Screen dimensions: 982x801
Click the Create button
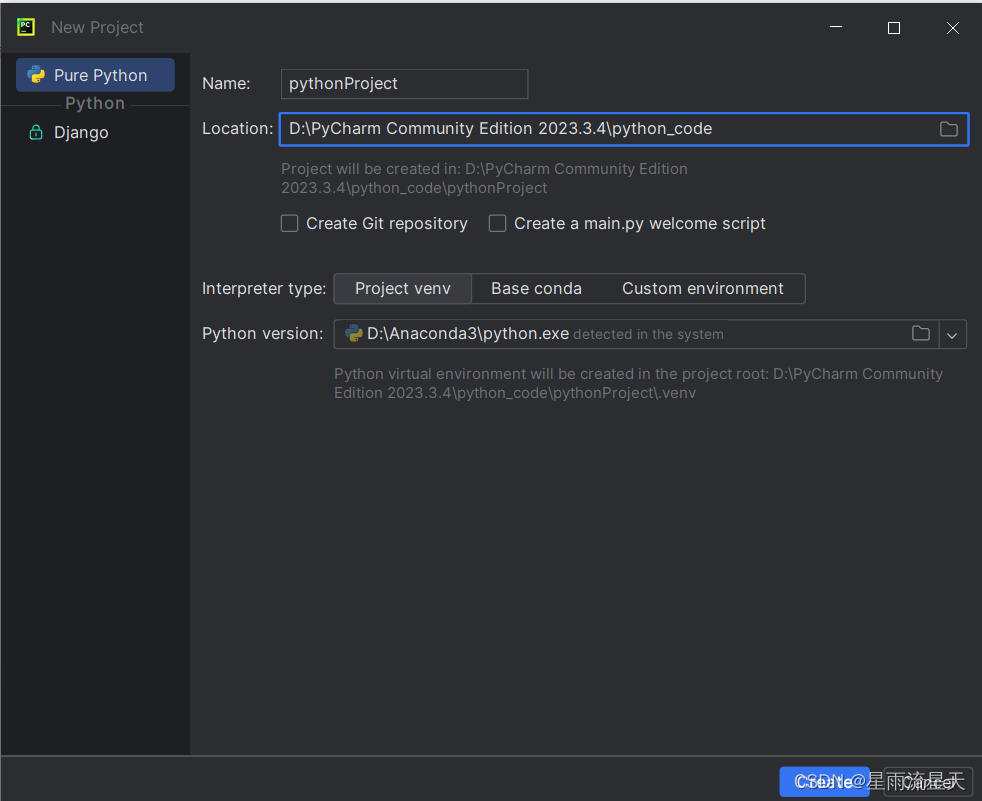coord(824,782)
